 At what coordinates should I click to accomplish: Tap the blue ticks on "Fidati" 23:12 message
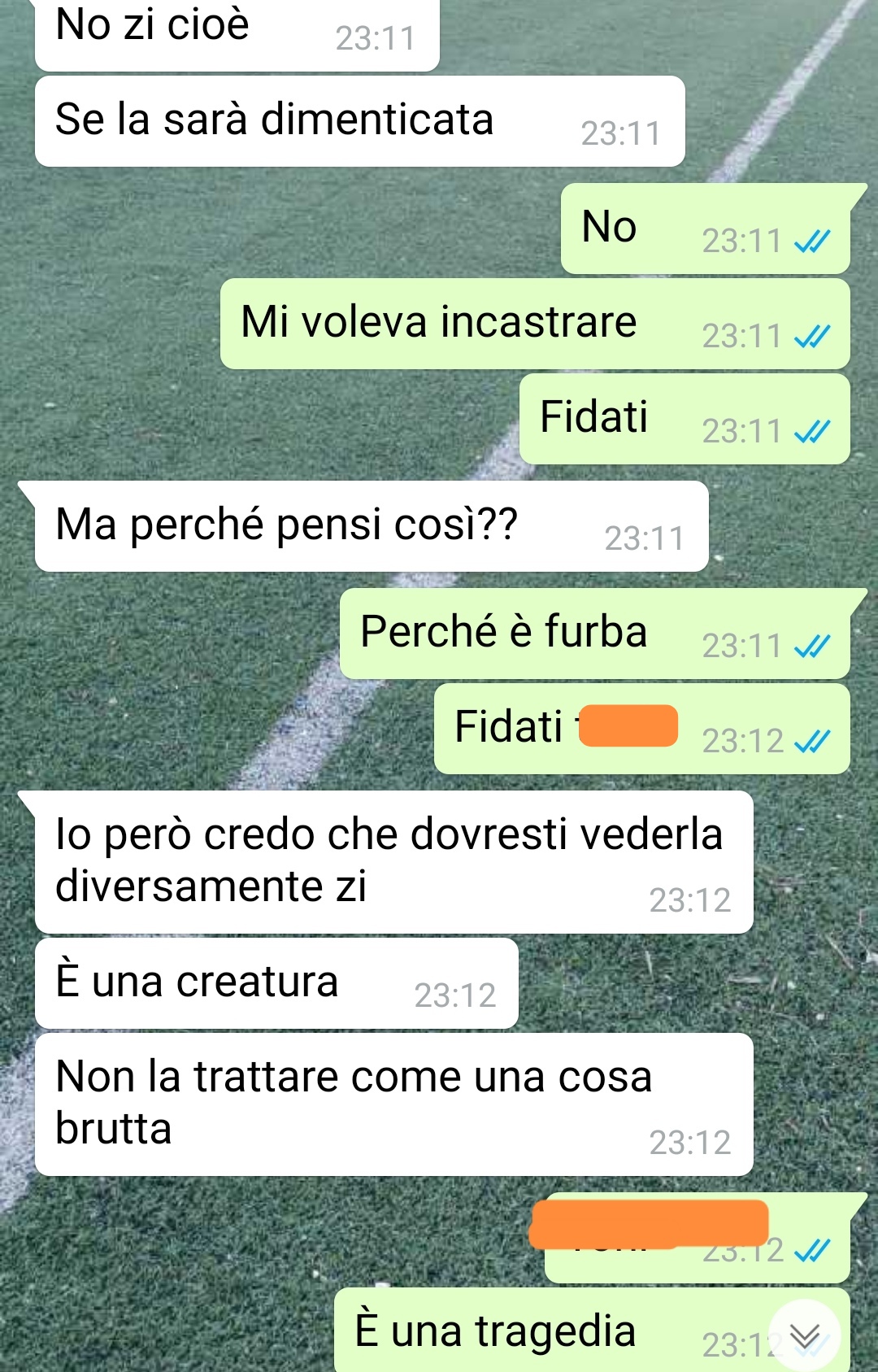[x=812, y=741]
